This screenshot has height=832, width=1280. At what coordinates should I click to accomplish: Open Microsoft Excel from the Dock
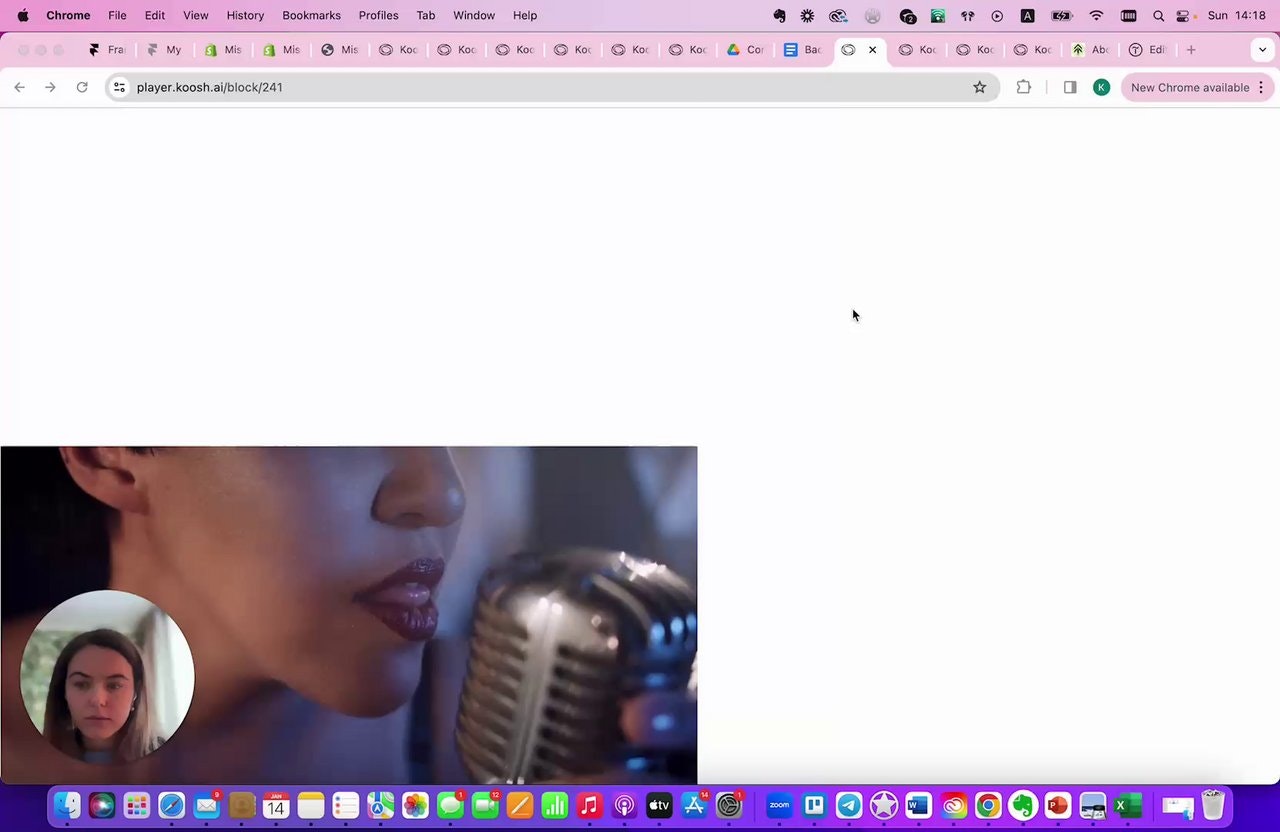click(1127, 805)
